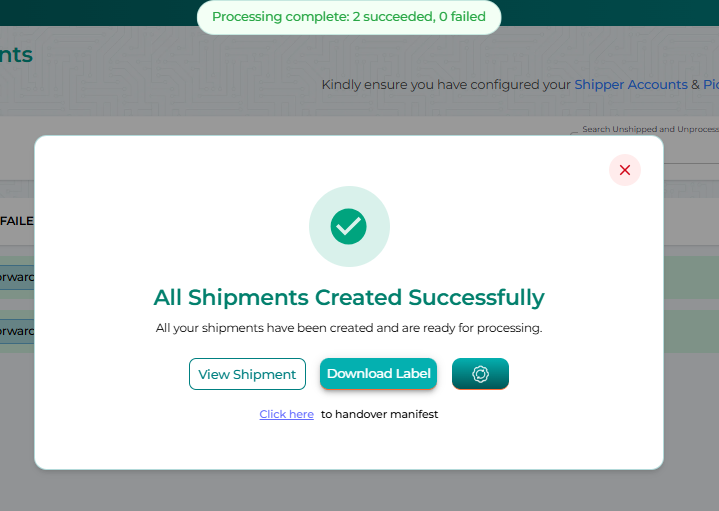The image size is (719, 511).
Task: Click the 'ready for processing' subtitle text
Action: pos(349,328)
